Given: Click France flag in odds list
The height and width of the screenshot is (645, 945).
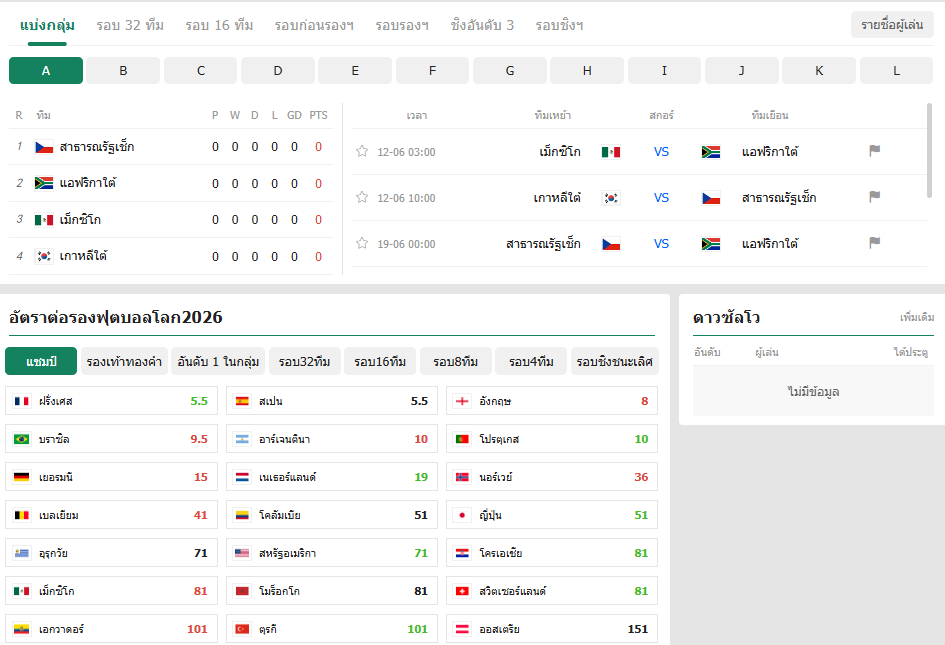Looking at the screenshot, I should pyautogui.click(x=22, y=401).
